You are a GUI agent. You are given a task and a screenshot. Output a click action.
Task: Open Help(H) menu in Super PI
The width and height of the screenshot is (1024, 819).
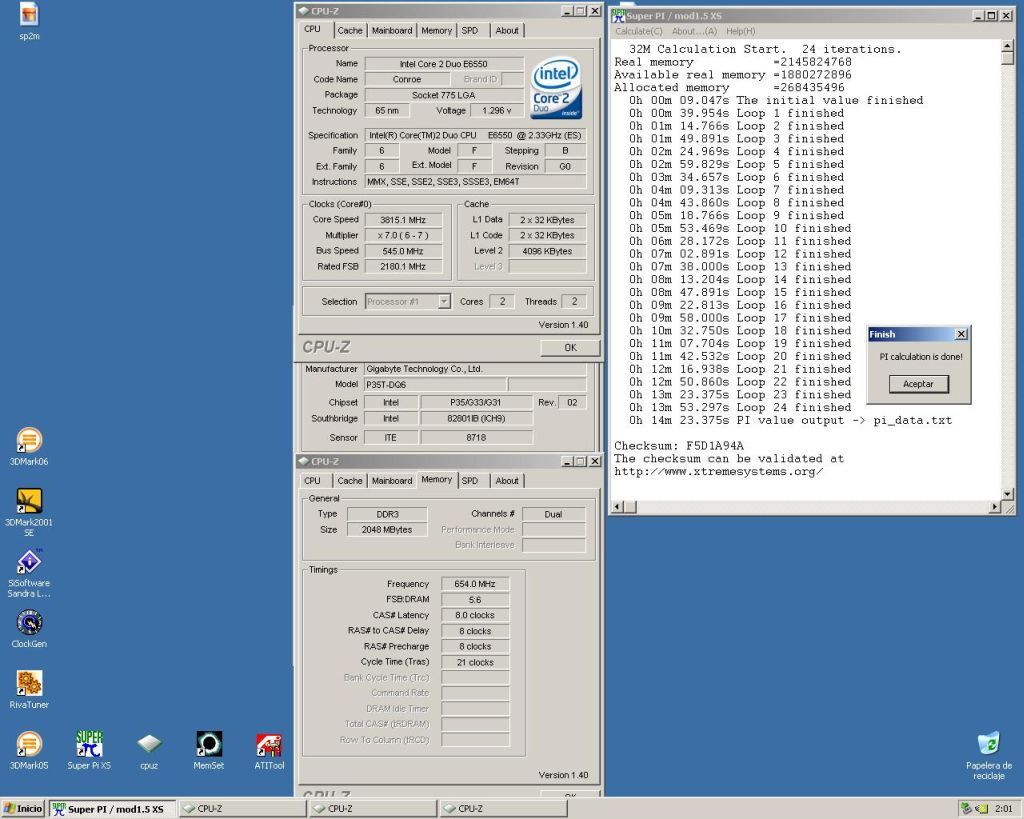click(741, 31)
